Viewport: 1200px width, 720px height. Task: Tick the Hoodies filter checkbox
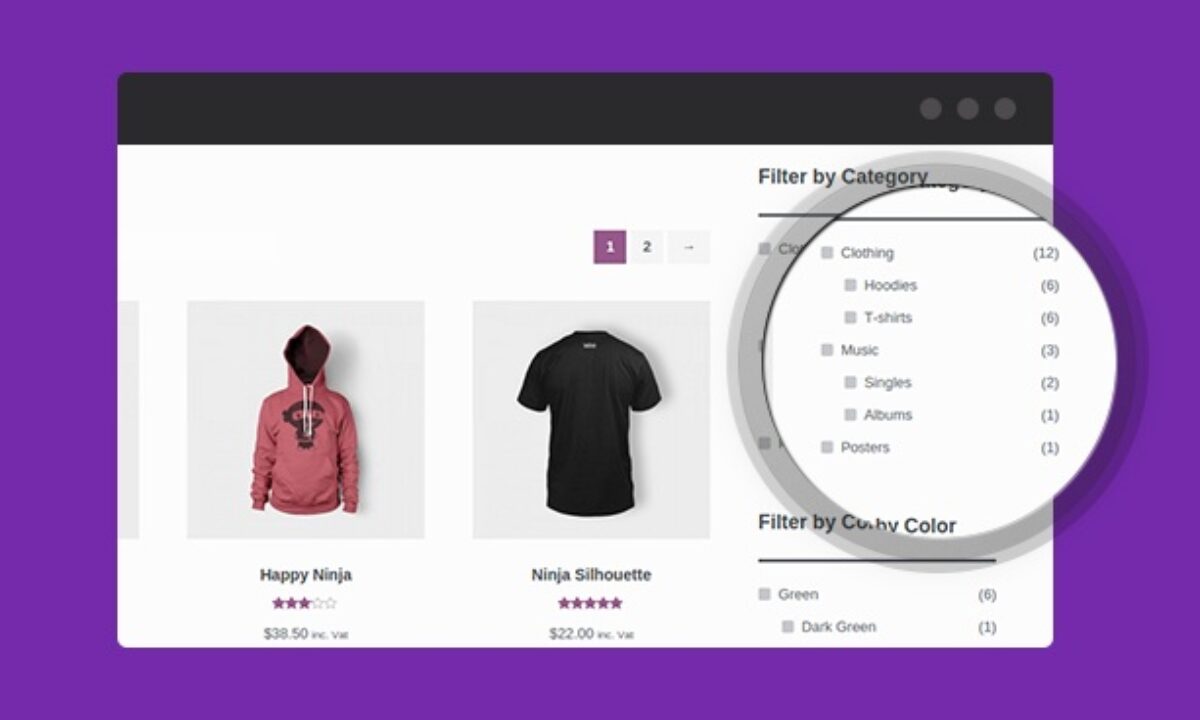click(850, 285)
